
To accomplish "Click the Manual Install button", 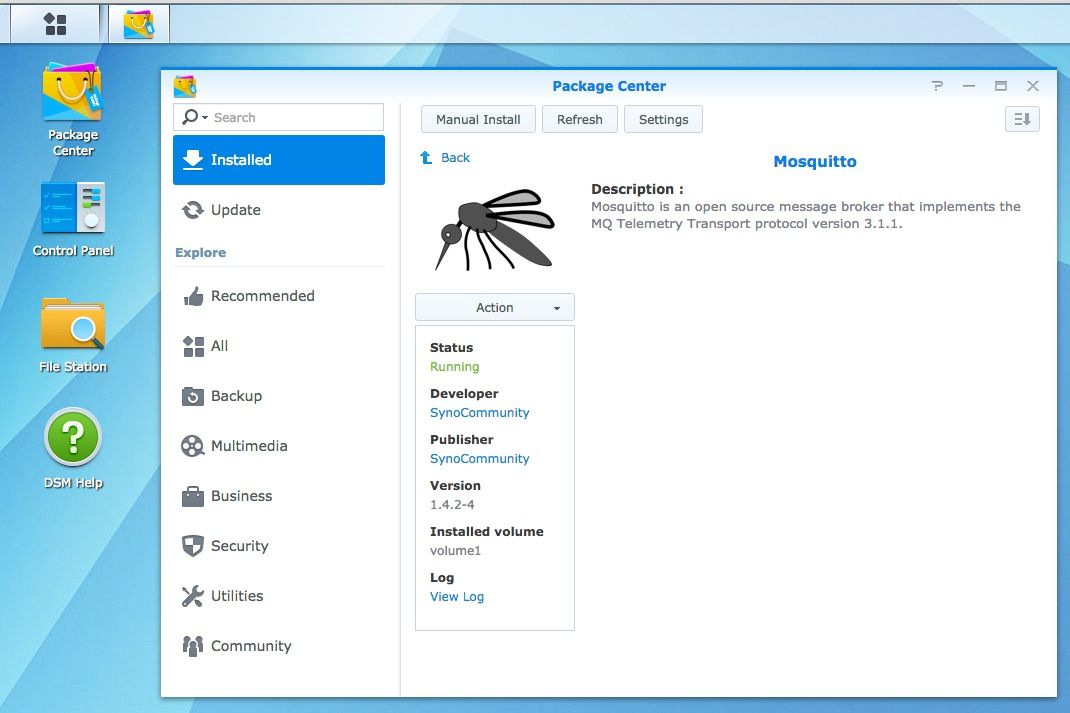I will [x=478, y=119].
